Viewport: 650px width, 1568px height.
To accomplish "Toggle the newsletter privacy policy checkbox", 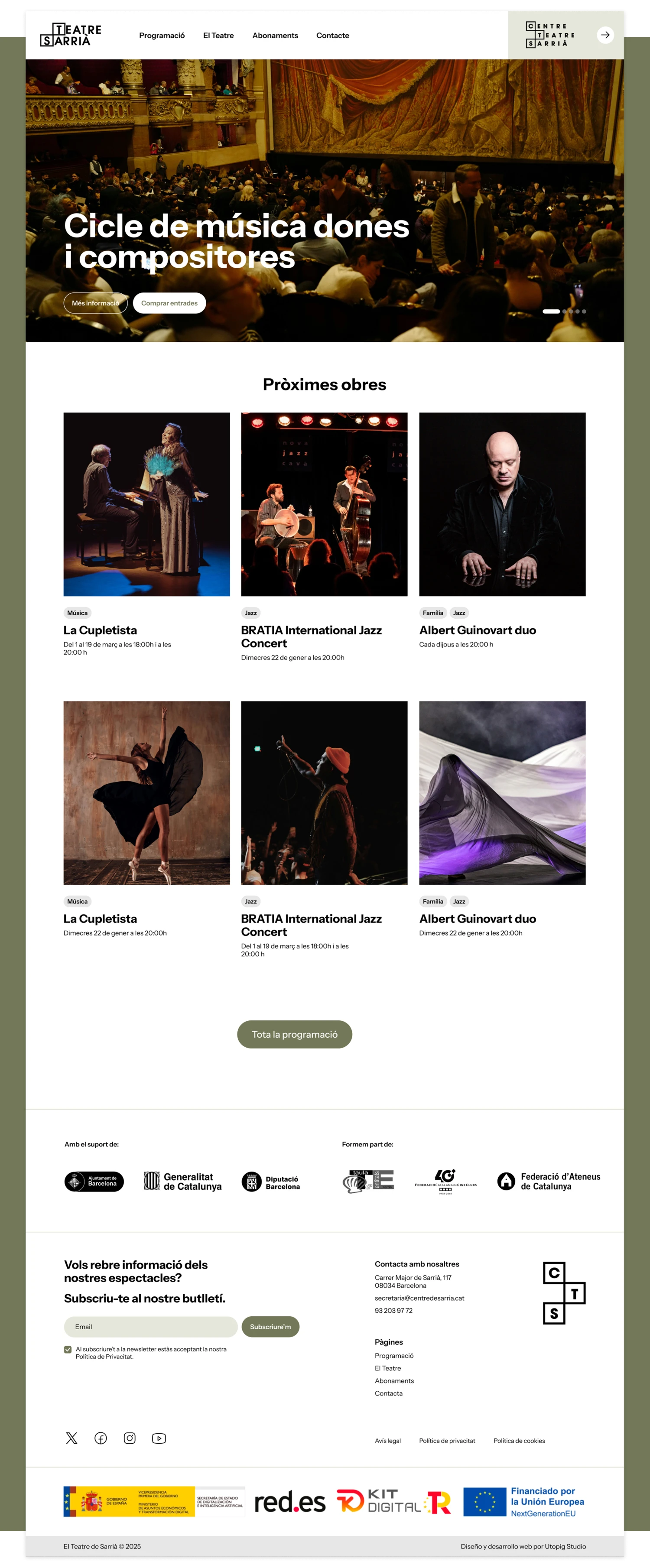I will pyautogui.click(x=68, y=1349).
